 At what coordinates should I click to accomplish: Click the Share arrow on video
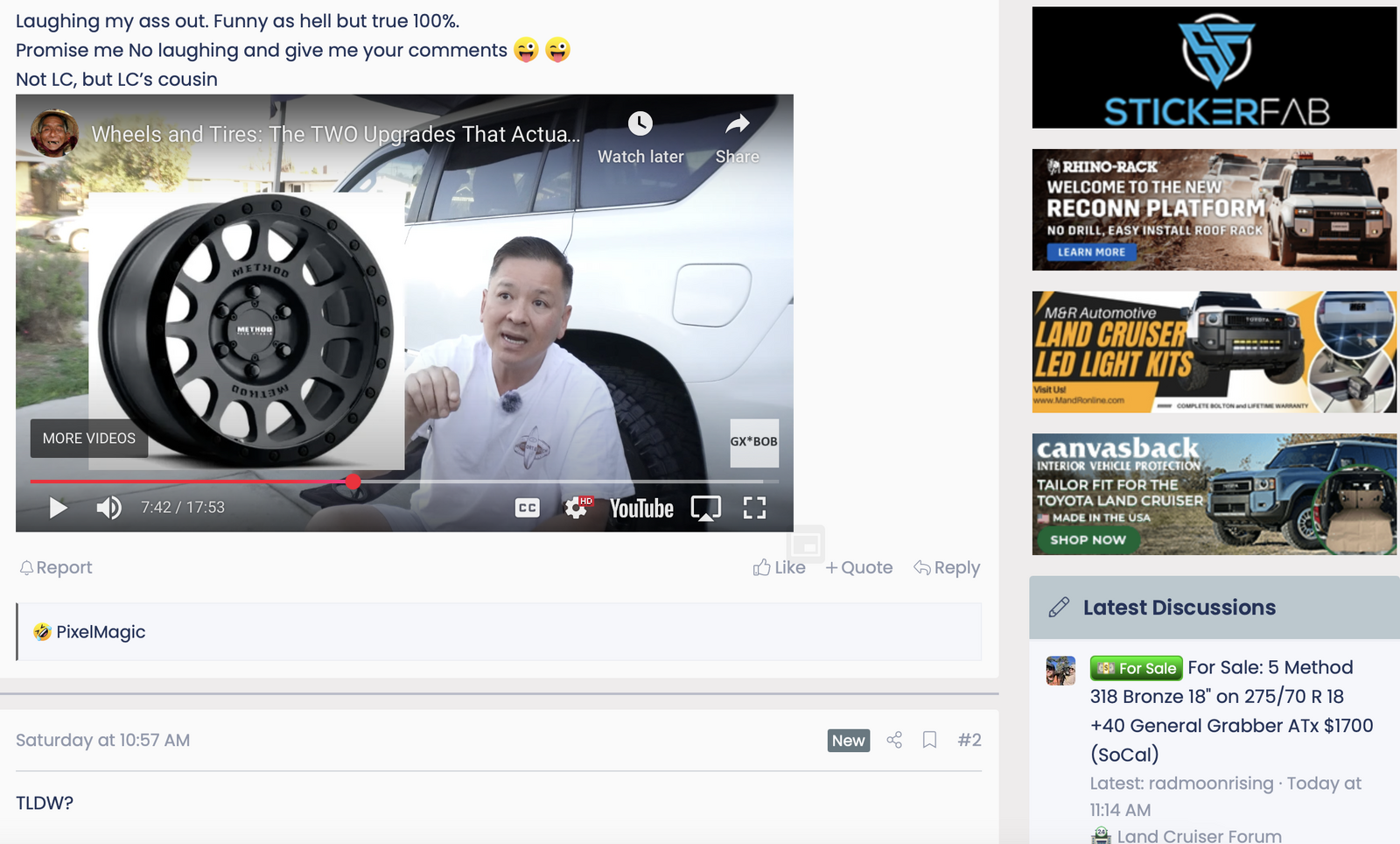(738, 123)
